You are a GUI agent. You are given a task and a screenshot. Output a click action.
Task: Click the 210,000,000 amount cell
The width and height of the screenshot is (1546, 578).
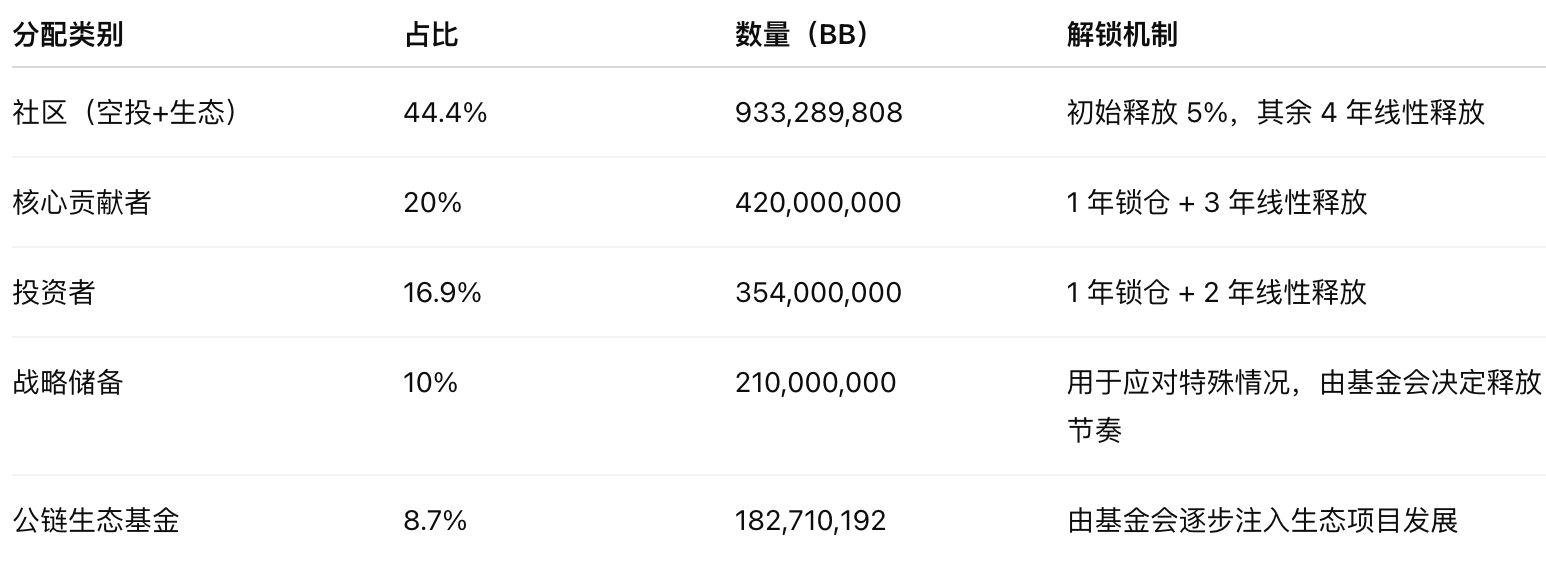tap(815, 383)
